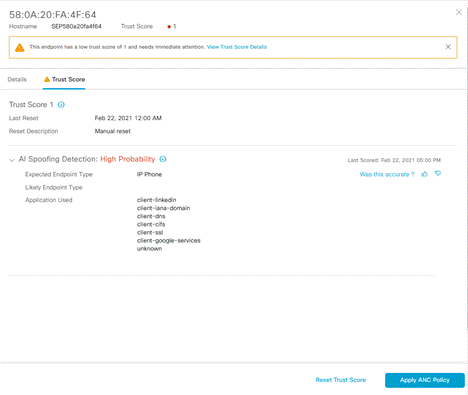Open View Trust Score Details link
Viewport: 468px width, 395px height.
(x=237, y=47)
